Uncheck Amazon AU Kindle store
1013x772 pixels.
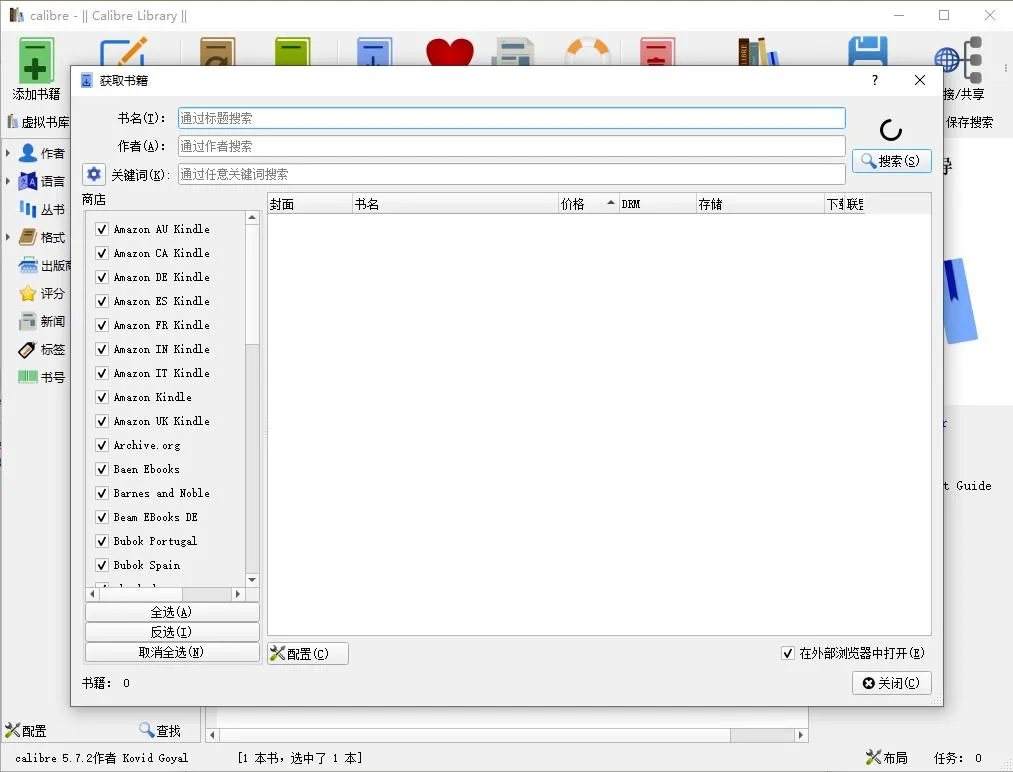101,229
